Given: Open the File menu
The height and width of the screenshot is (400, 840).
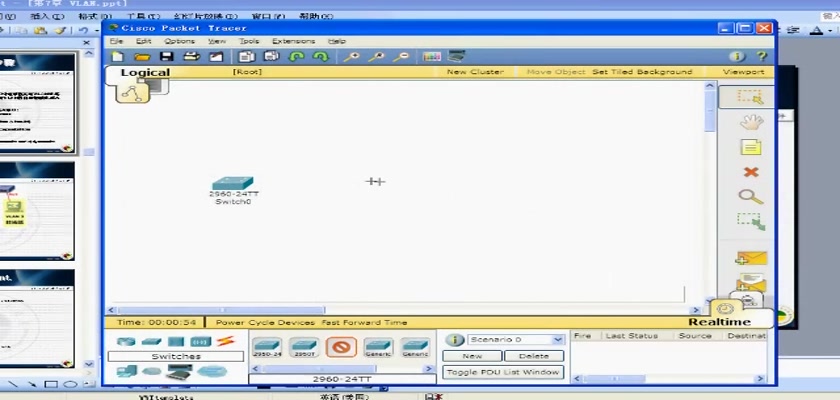Looking at the screenshot, I should pos(116,41).
